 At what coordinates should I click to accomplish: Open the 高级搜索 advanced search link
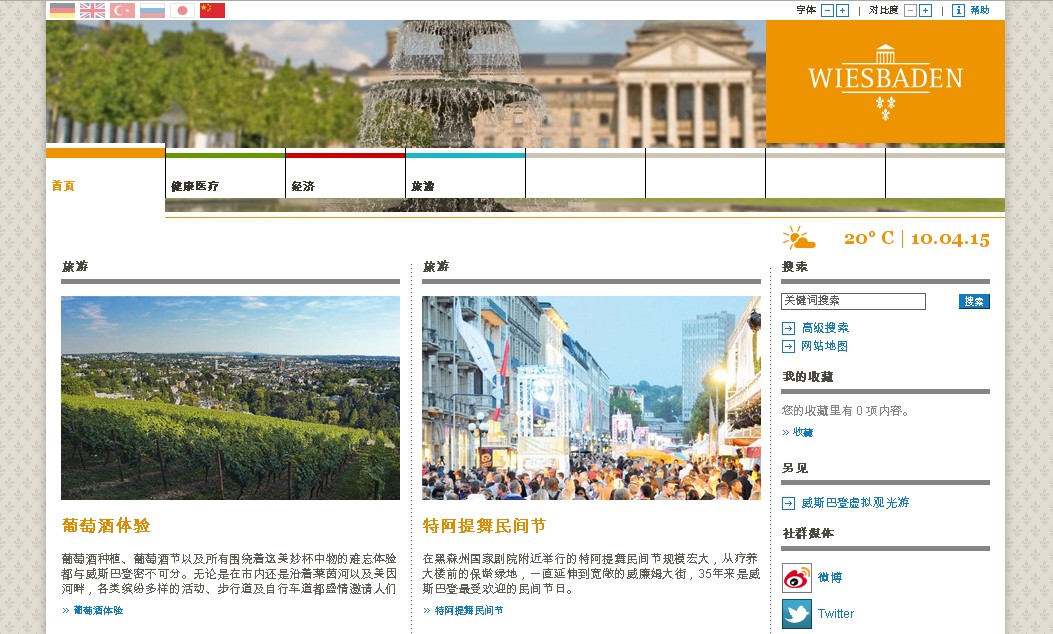coord(825,328)
